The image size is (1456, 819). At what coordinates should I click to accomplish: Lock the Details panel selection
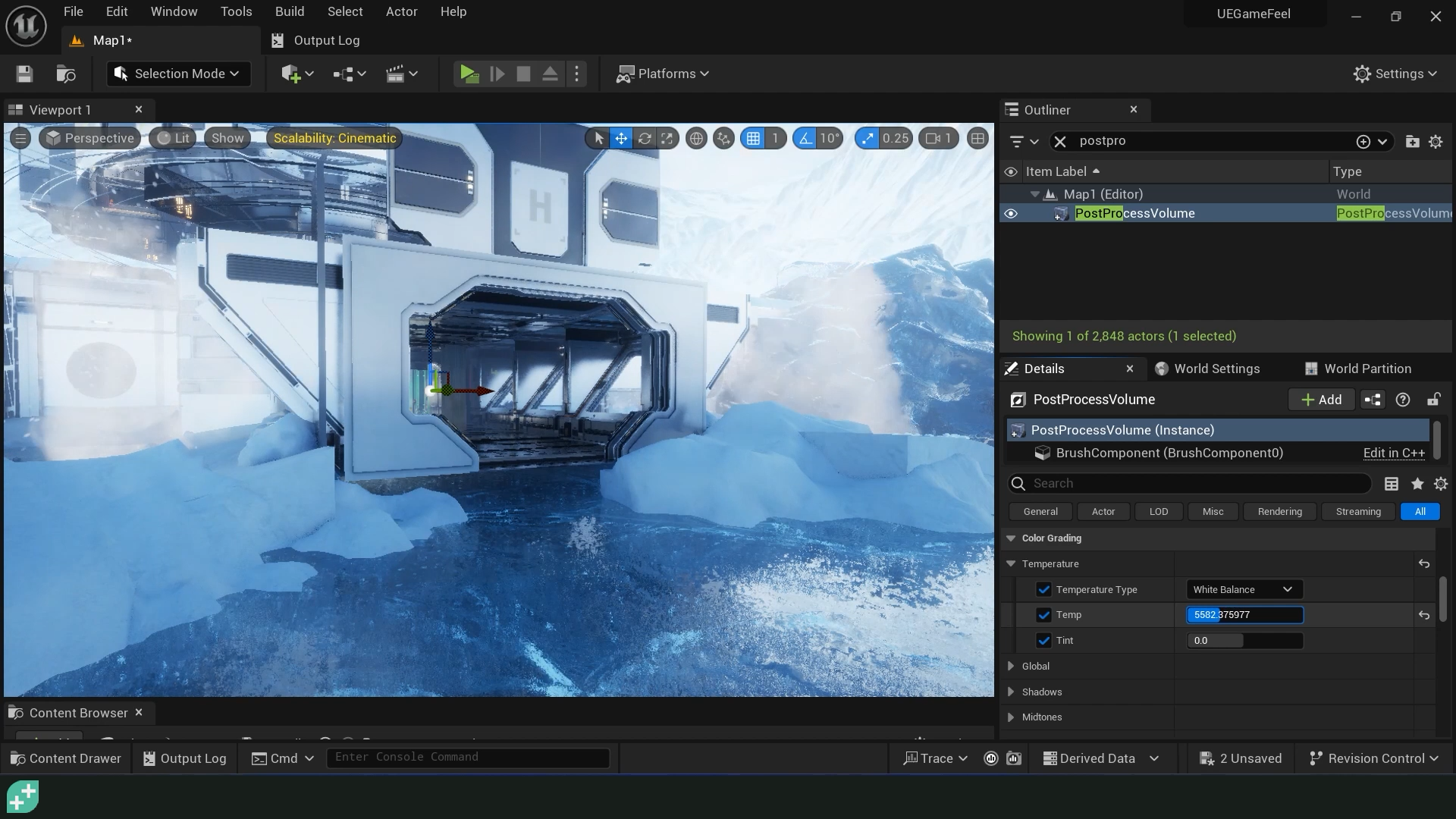tap(1433, 400)
